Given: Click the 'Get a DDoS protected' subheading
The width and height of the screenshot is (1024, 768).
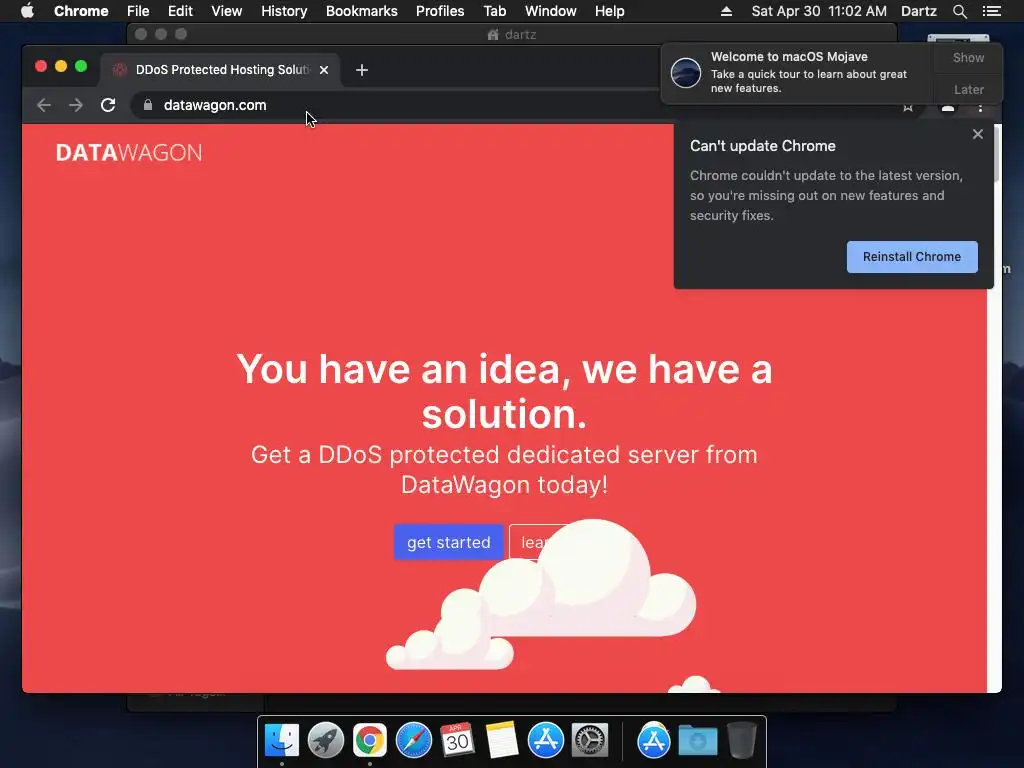Looking at the screenshot, I should pos(504,470).
